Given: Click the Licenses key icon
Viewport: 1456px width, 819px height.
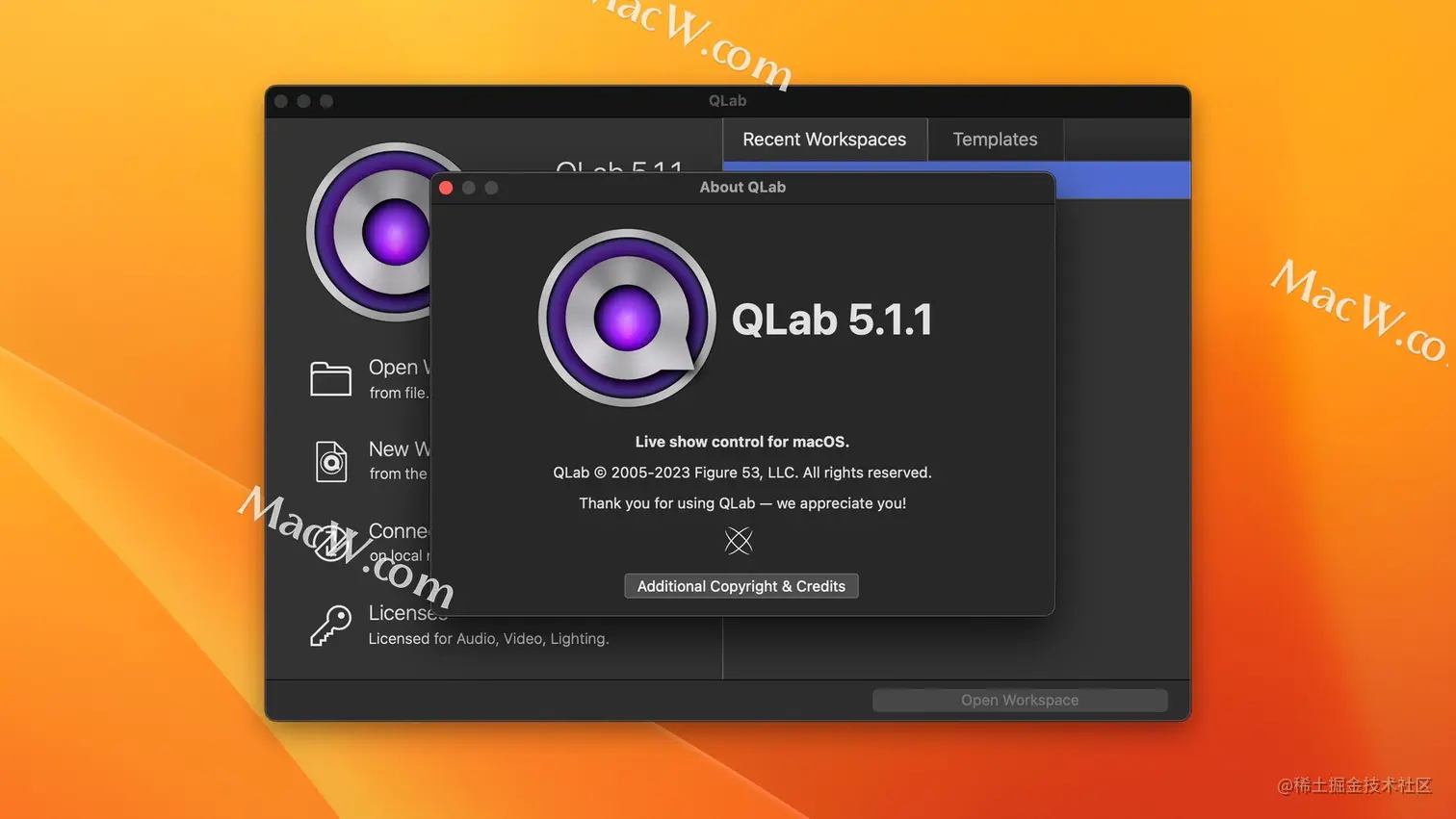Looking at the screenshot, I should point(330,626).
